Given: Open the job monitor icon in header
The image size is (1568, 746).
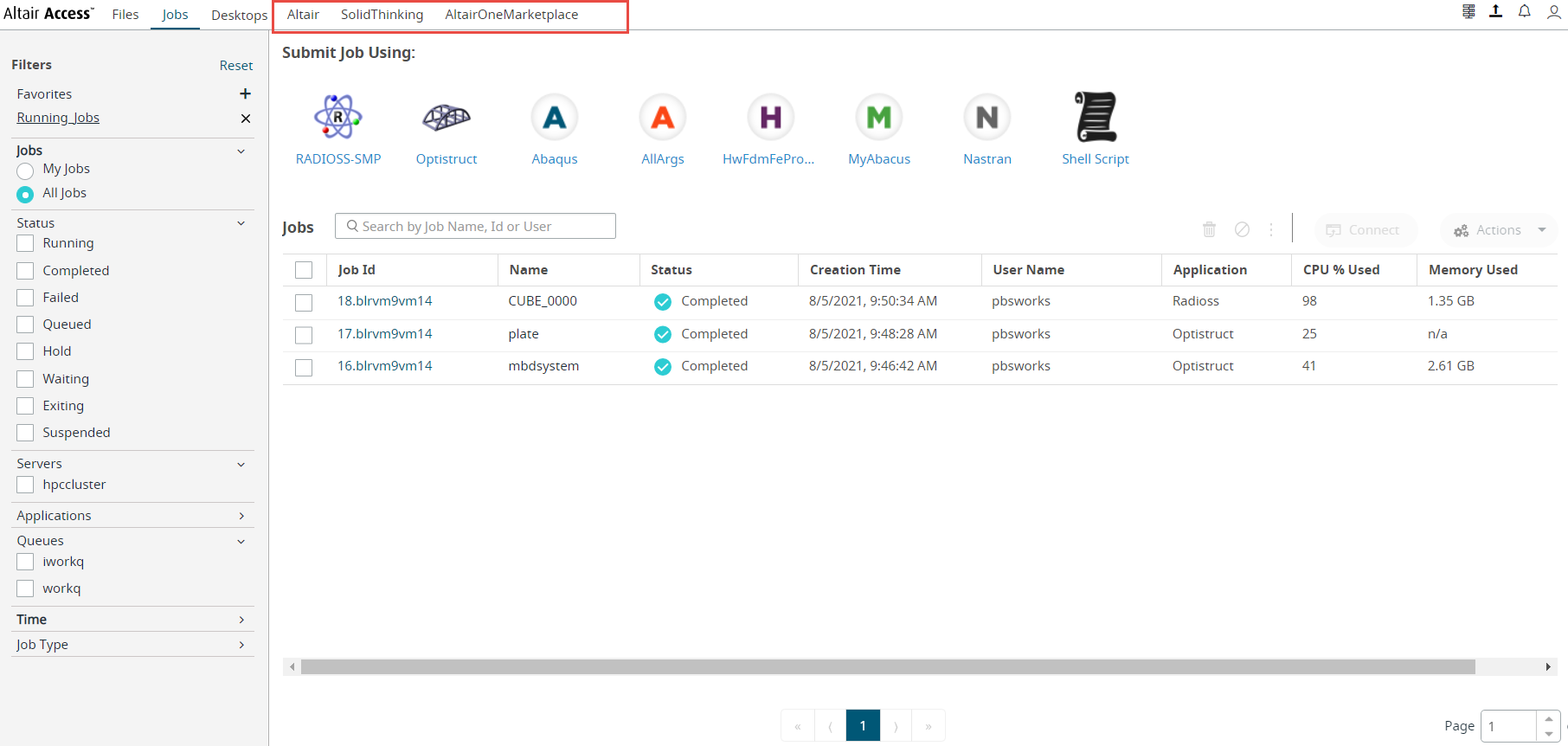Looking at the screenshot, I should point(1468,11).
